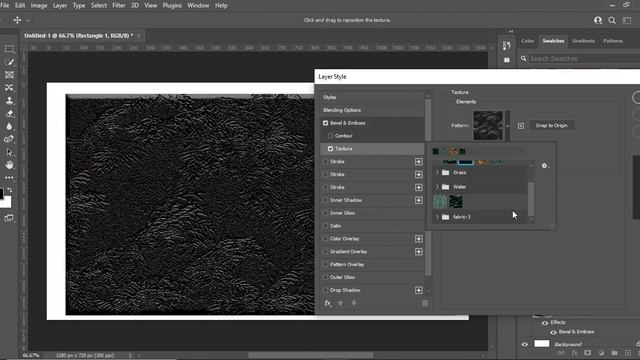Add layer style fx in Layers panel

tap(574, 353)
